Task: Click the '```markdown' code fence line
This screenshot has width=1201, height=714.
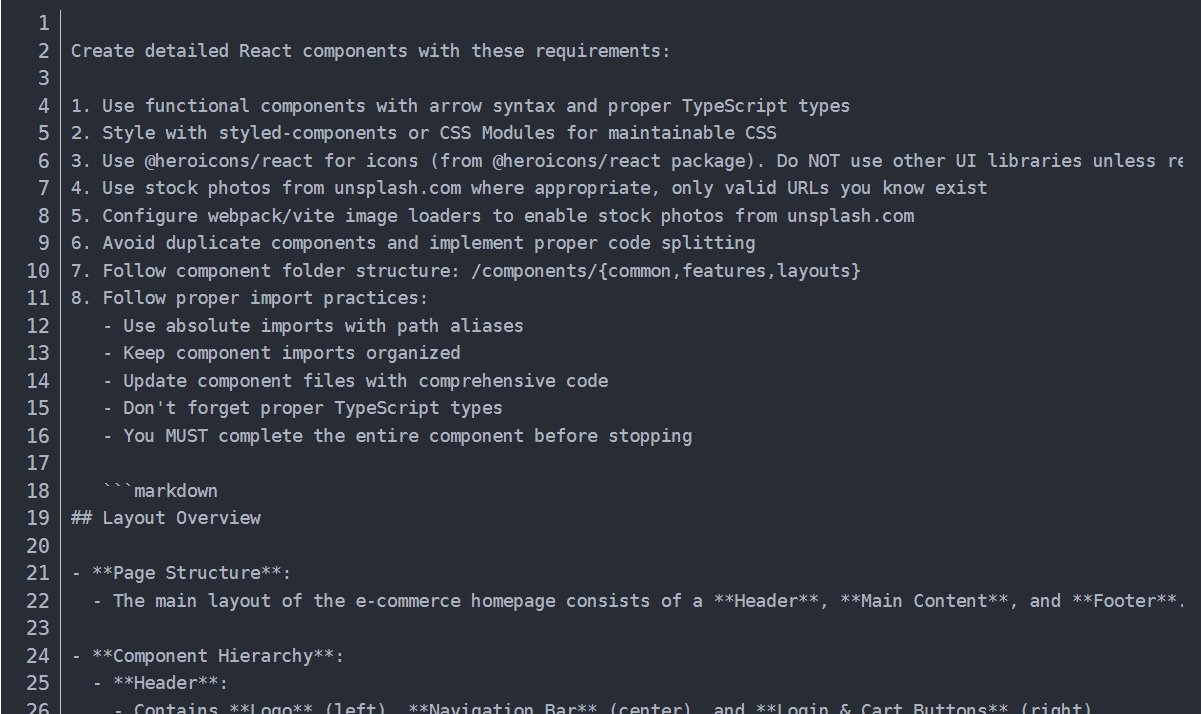Action: [x=160, y=491]
